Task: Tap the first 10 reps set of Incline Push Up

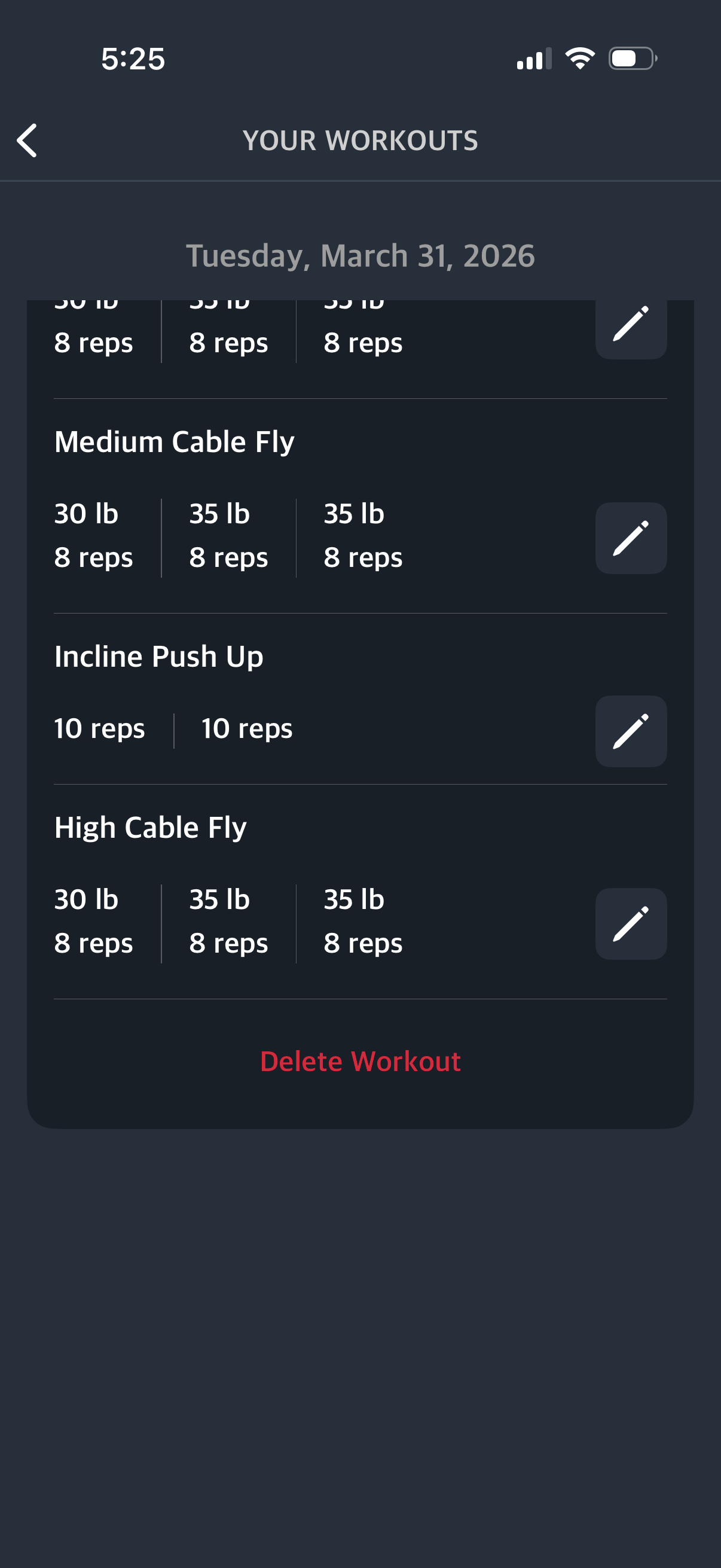Action: pos(99,728)
